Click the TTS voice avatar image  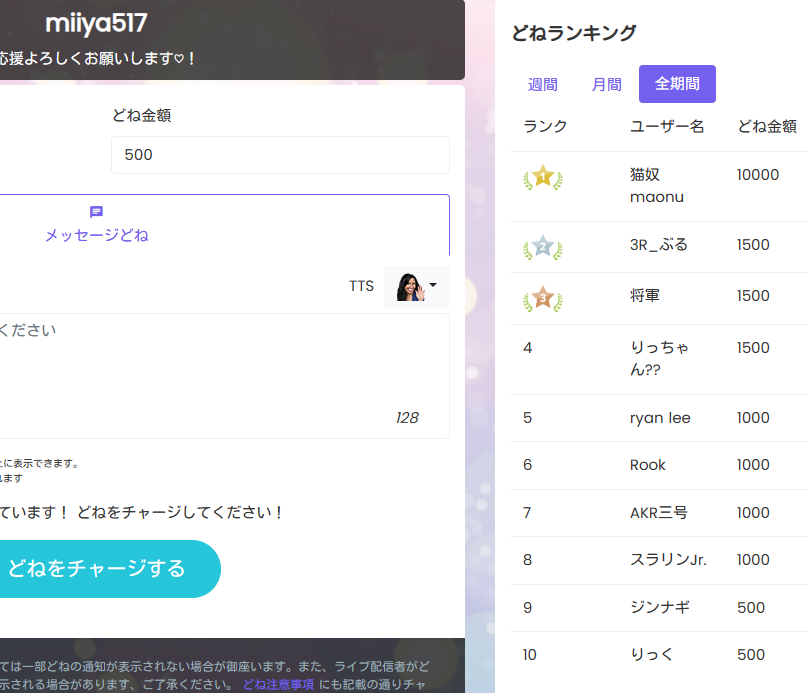click(409, 287)
